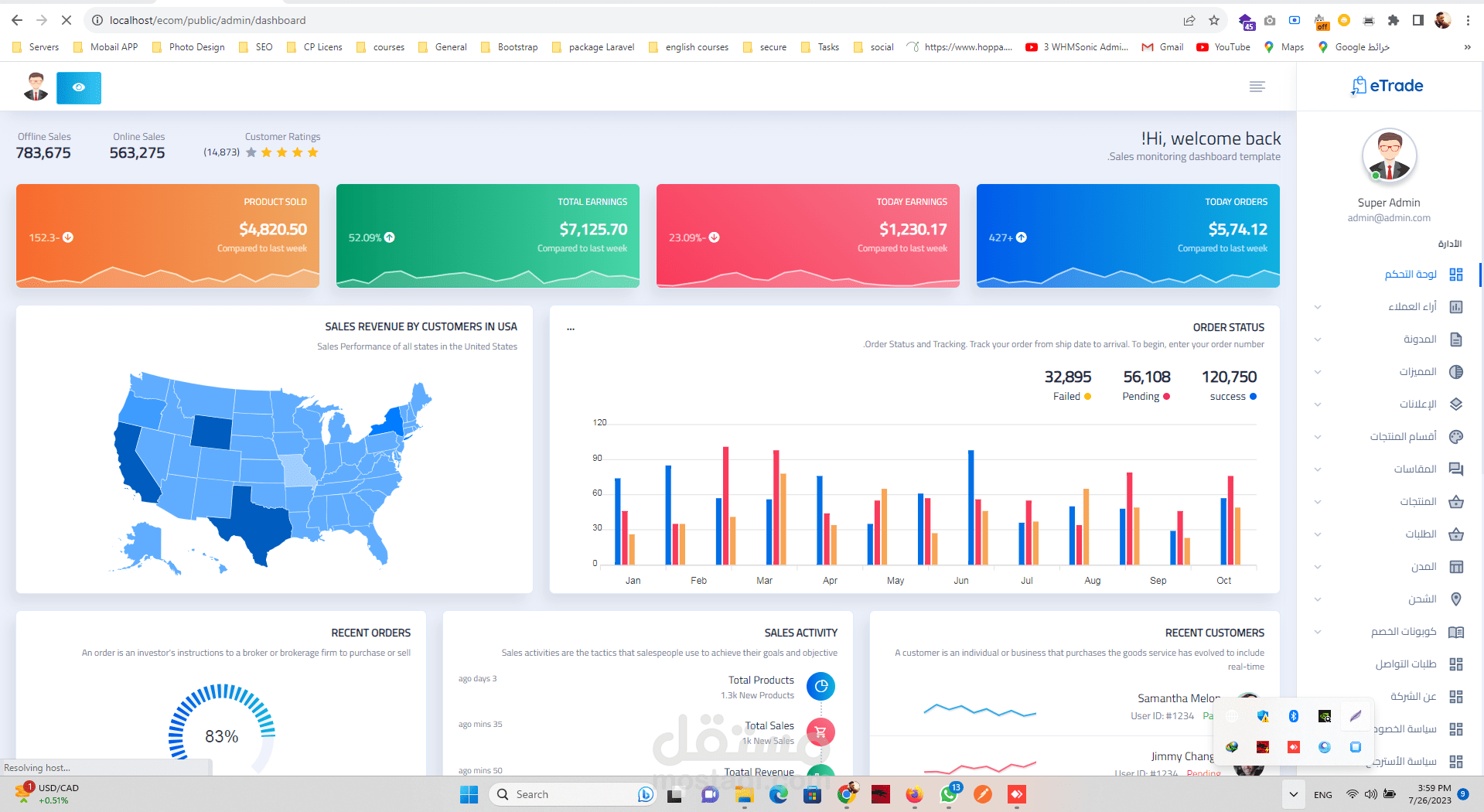
Task: Click the basket icon for الطلبات
Action: 1456,534
